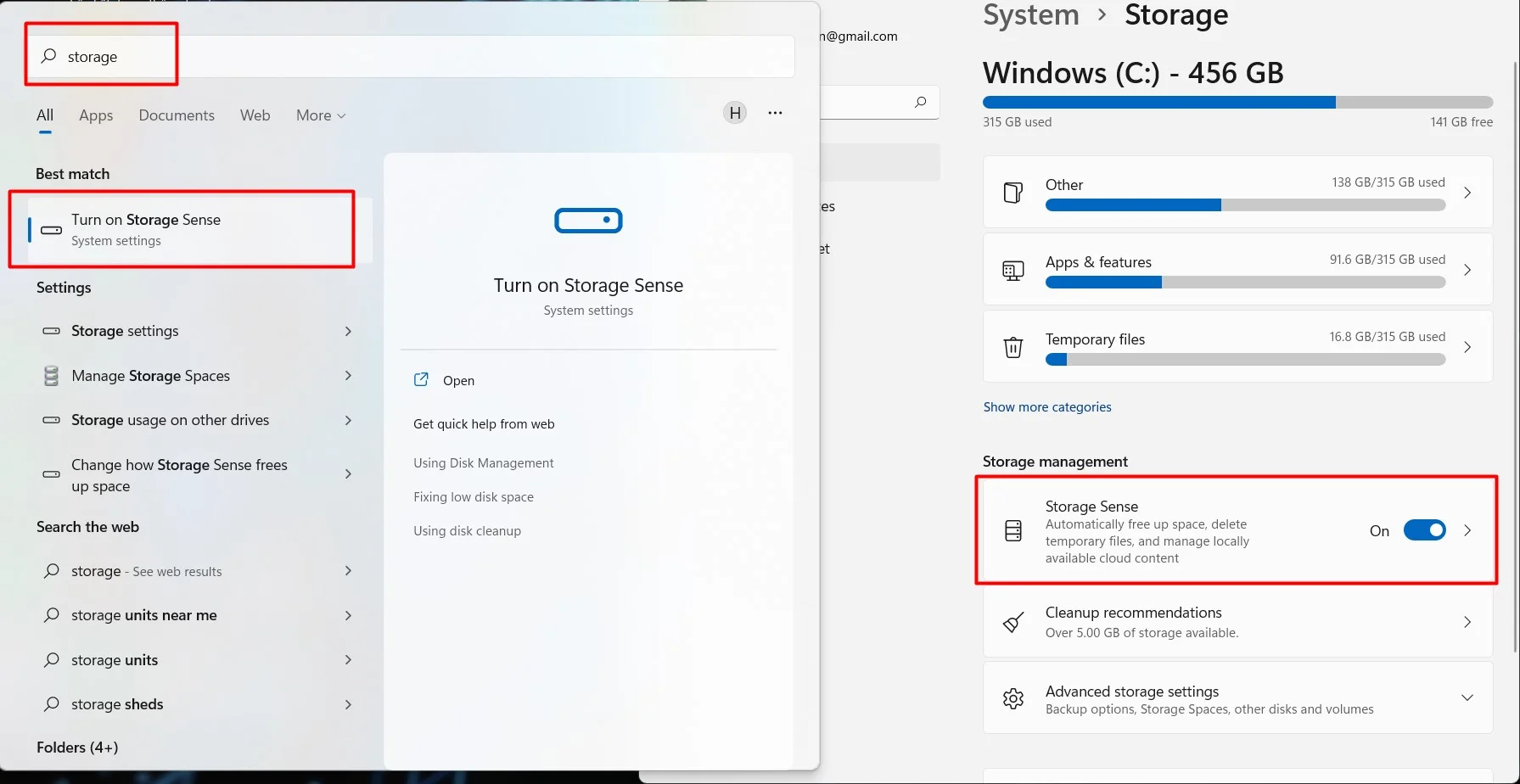Click the drive icon for Change how Storage Sense frees up space

click(52, 474)
